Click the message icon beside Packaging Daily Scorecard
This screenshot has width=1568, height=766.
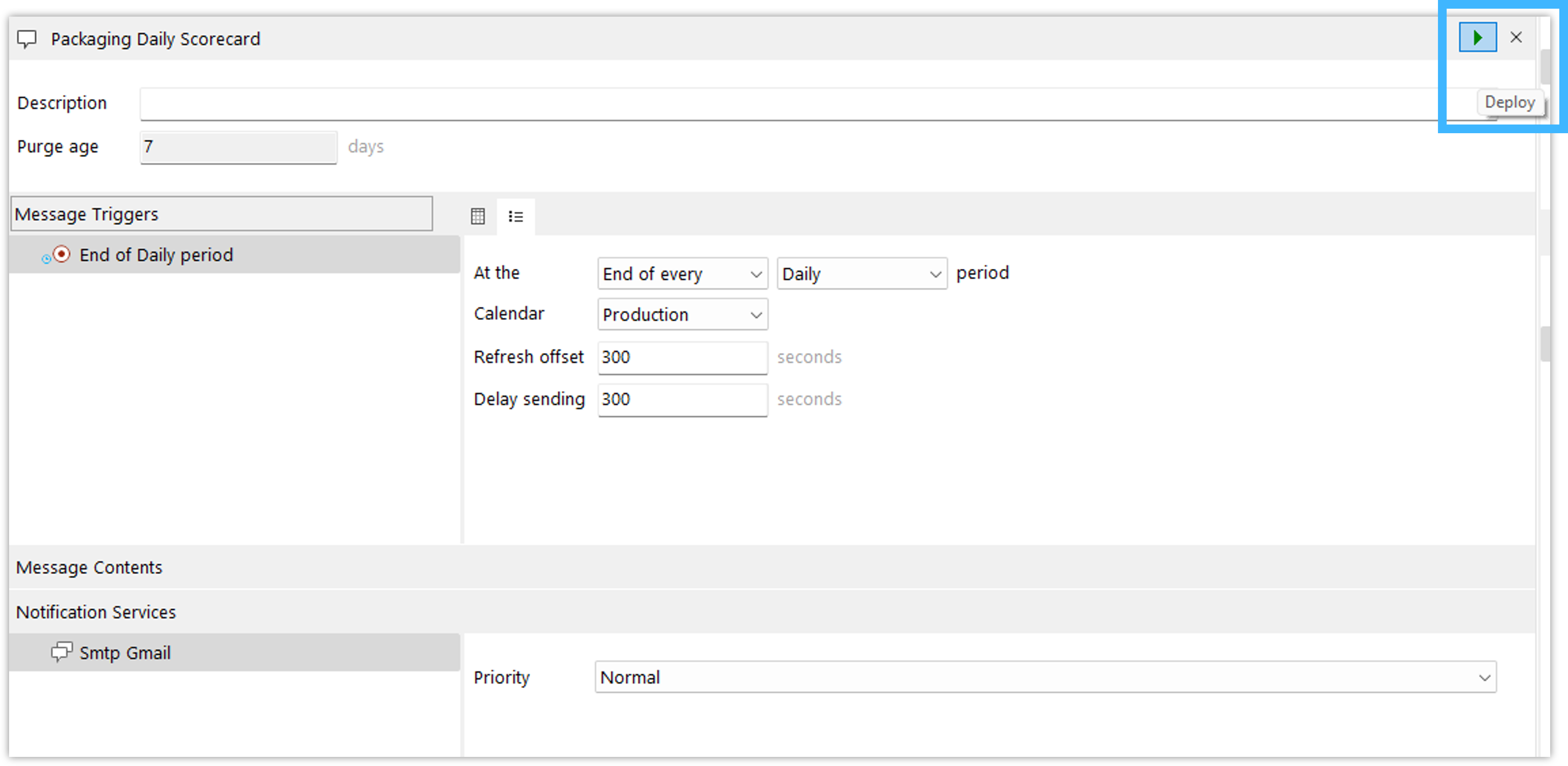pyautogui.click(x=27, y=39)
